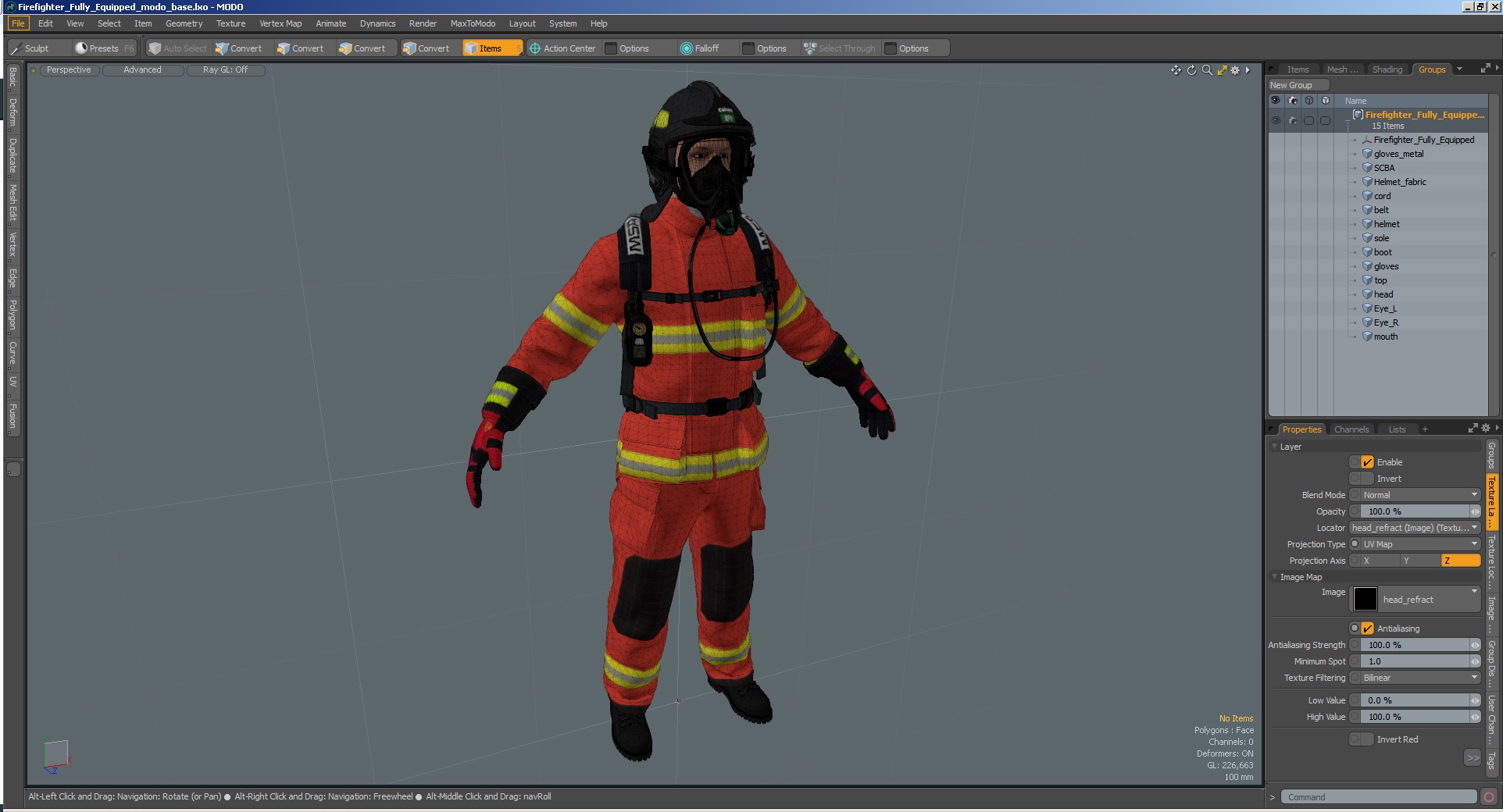Click the Ray GL: Off button
Screen dimensions: 1503x812
click(x=225, y=70)
